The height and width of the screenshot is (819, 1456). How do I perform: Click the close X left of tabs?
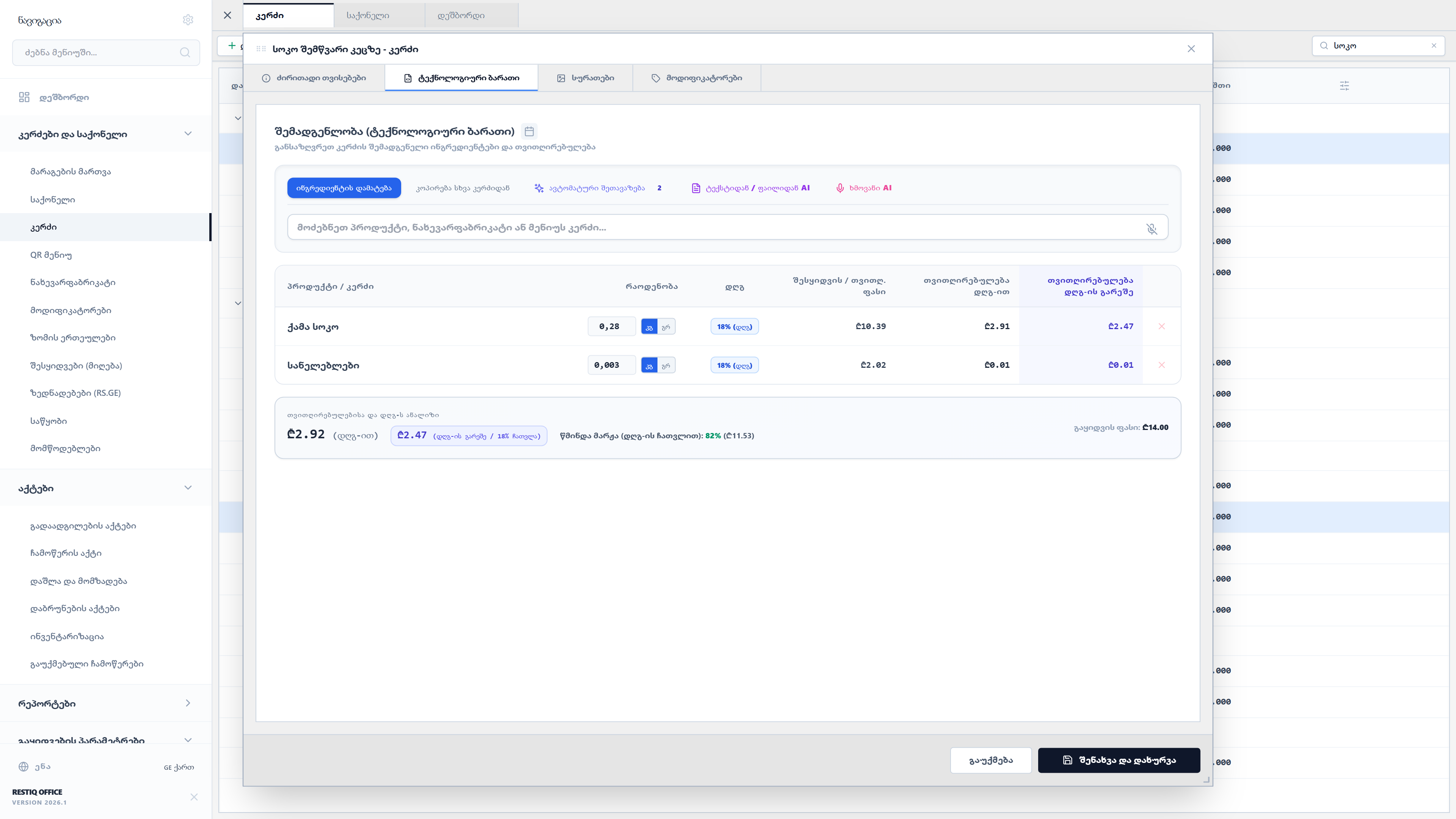click(x=227, y=15)
